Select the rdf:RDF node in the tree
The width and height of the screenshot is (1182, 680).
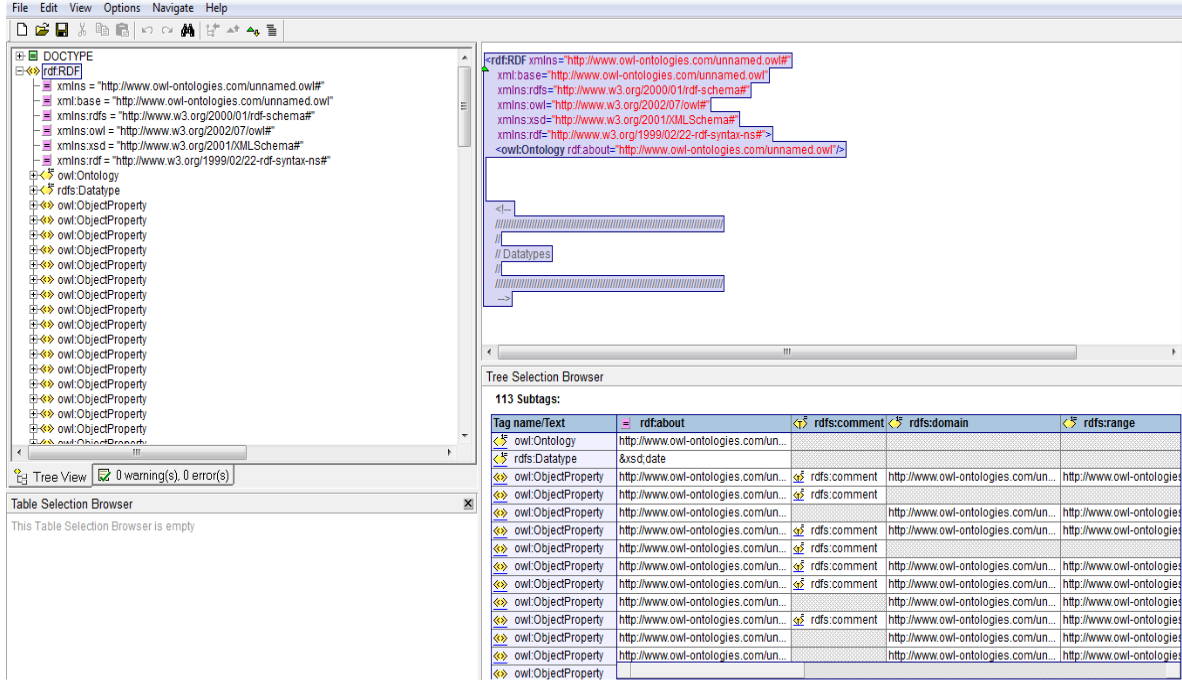[62, 71]
